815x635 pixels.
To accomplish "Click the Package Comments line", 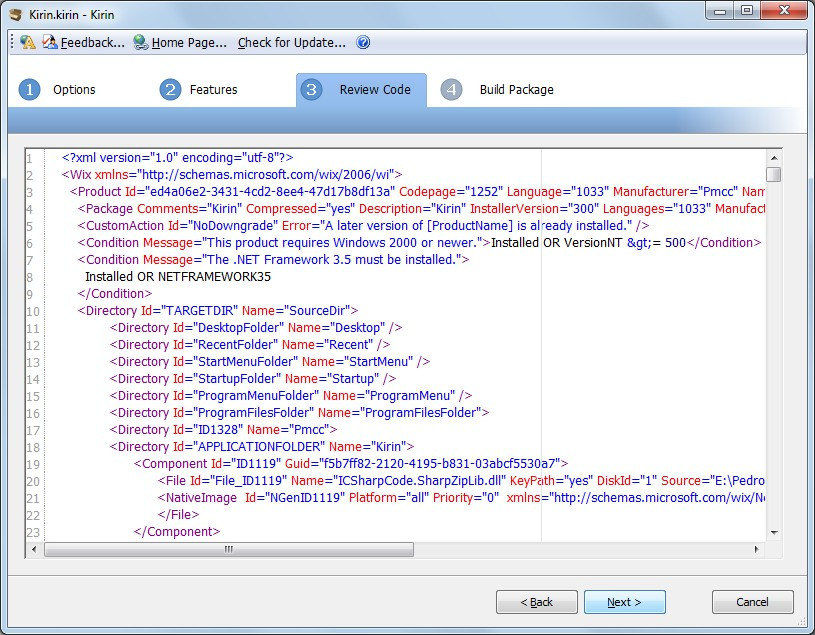I will [x=421, y=209].
